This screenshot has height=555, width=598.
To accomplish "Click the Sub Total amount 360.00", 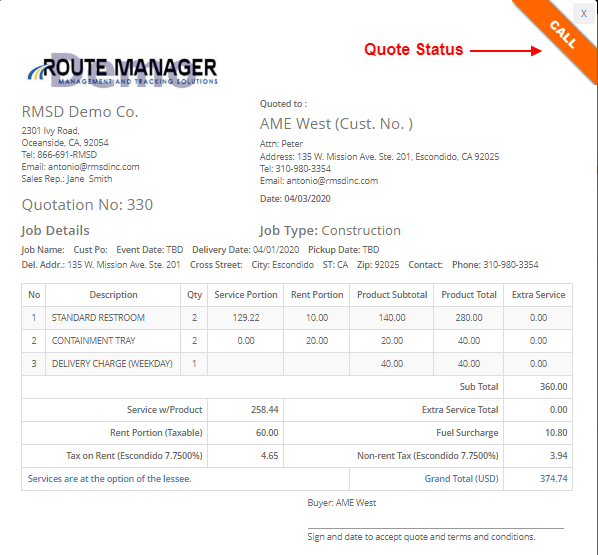I will 553,387.
